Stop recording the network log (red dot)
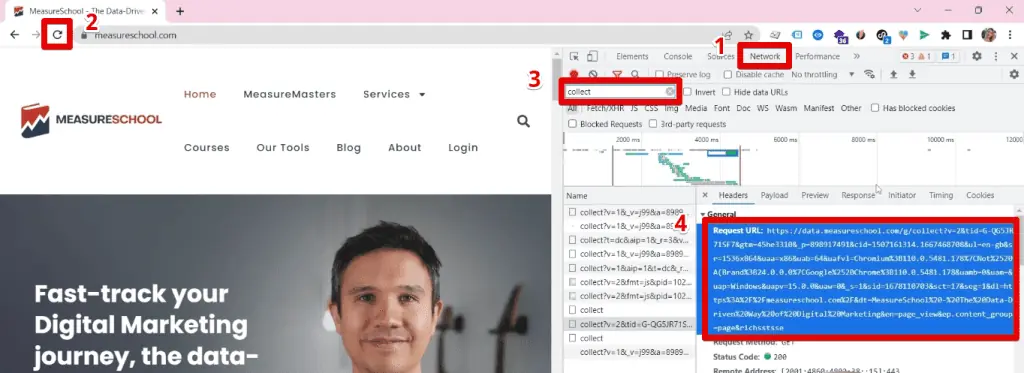 [574, 74]
